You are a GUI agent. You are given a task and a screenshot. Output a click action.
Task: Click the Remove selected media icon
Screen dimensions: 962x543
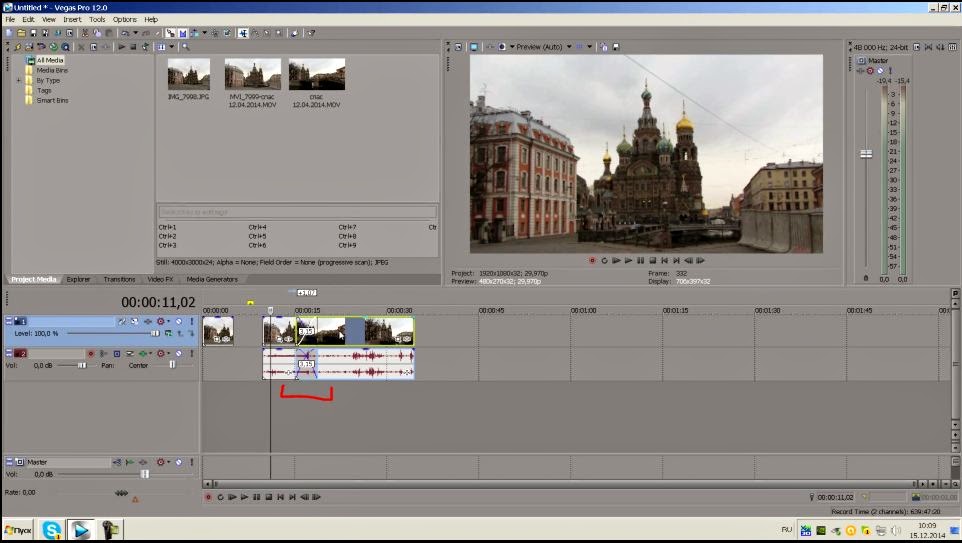pyautogui.click(x=81, y=47)
